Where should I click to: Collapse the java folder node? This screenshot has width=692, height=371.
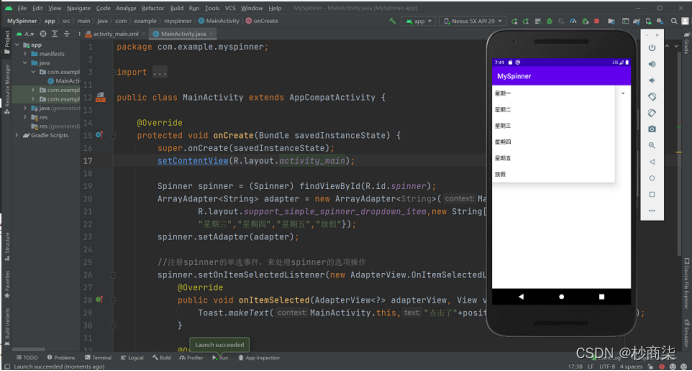click(25, 63)
